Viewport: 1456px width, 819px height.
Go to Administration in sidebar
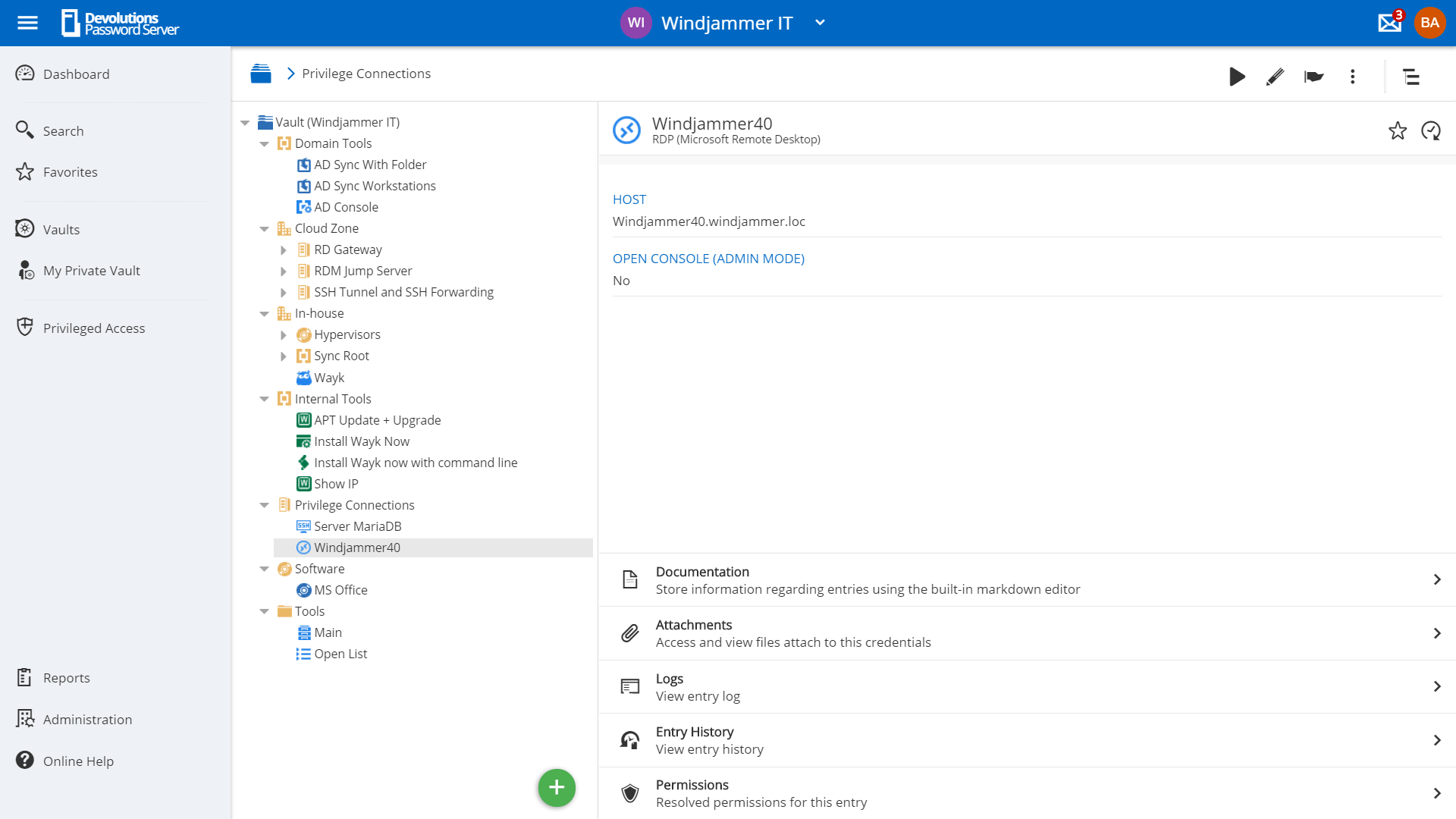87,719
